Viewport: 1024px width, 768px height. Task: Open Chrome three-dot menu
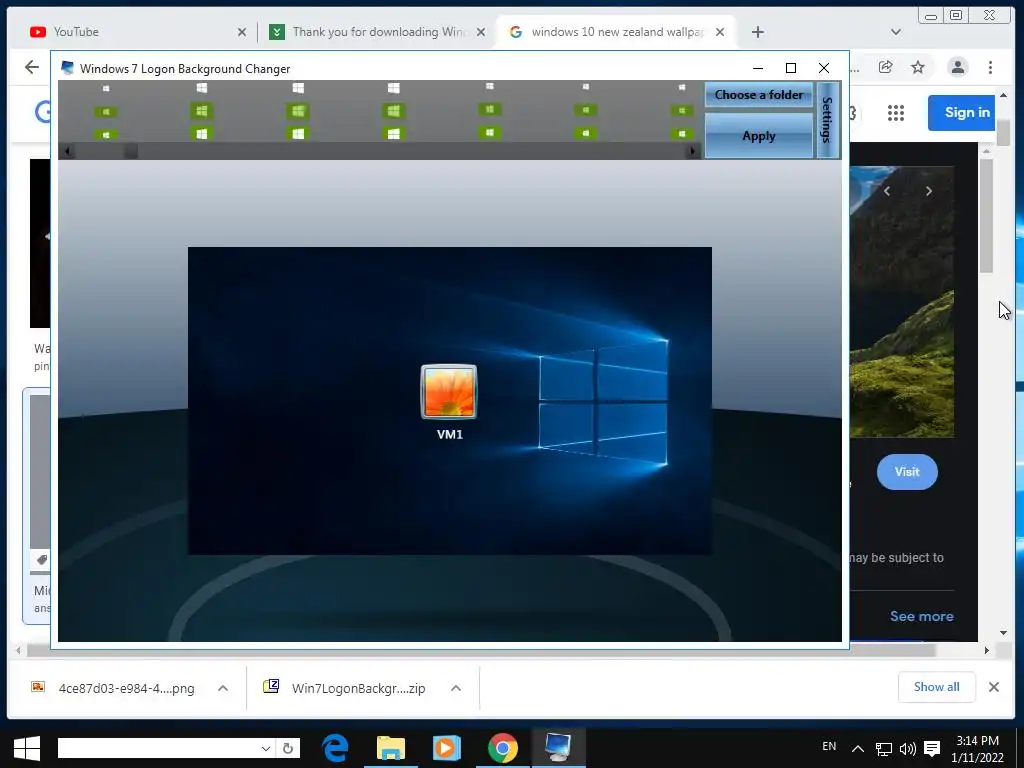coord(990,67)
